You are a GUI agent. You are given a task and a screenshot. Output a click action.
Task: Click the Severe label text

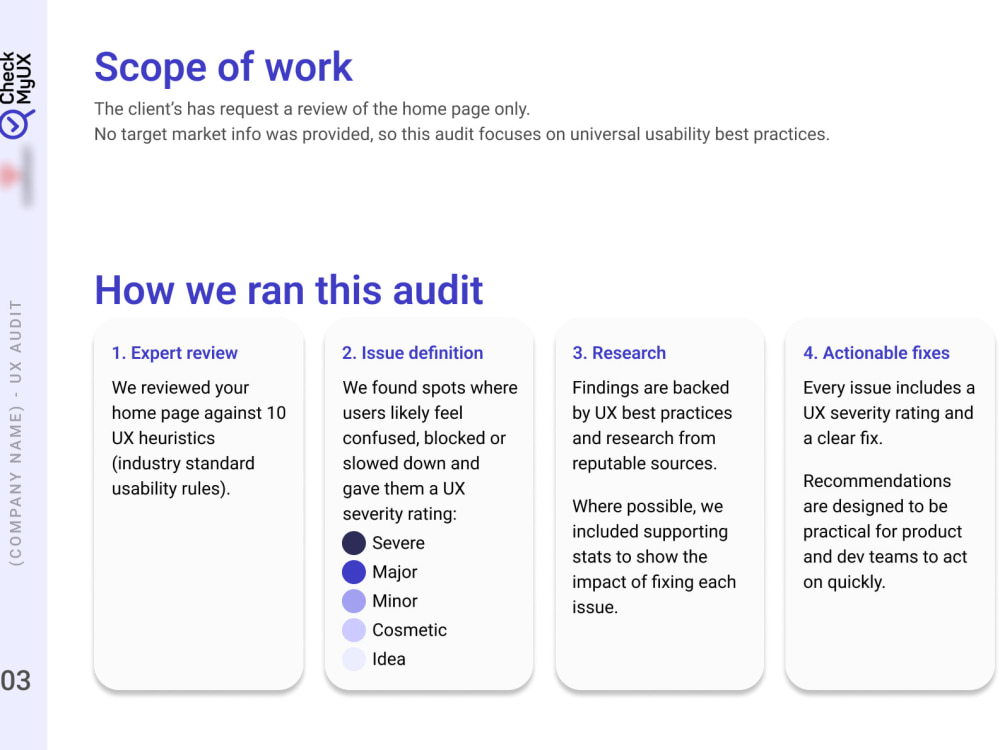399,543
